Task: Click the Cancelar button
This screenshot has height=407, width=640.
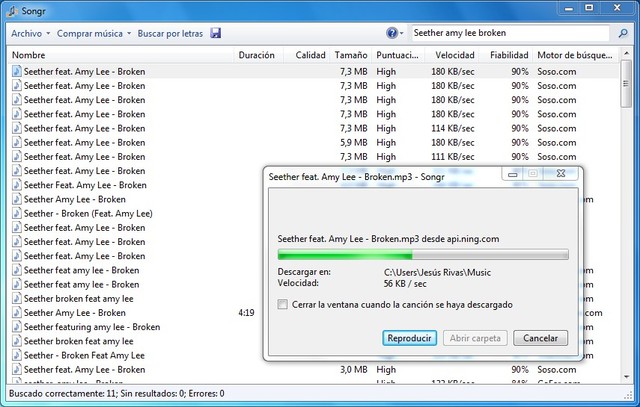Action: point(540,338)
